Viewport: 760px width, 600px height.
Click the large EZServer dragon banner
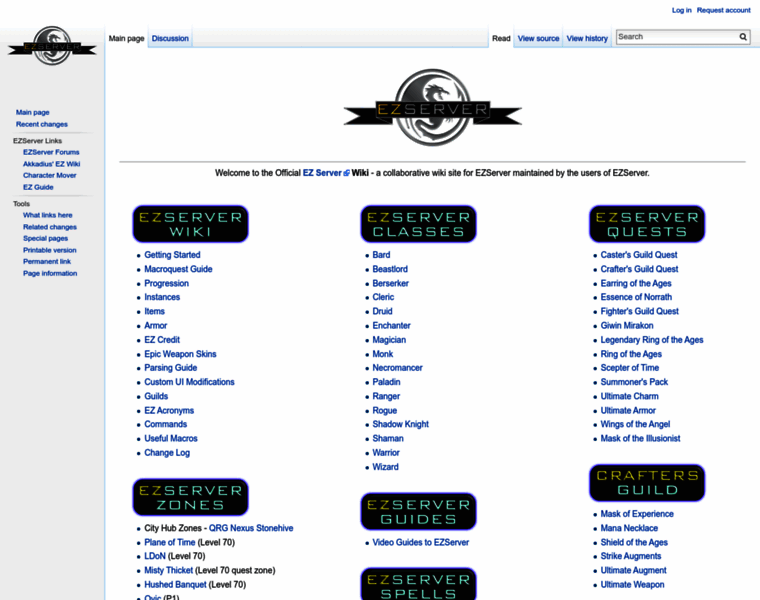(x=432, y=108)
